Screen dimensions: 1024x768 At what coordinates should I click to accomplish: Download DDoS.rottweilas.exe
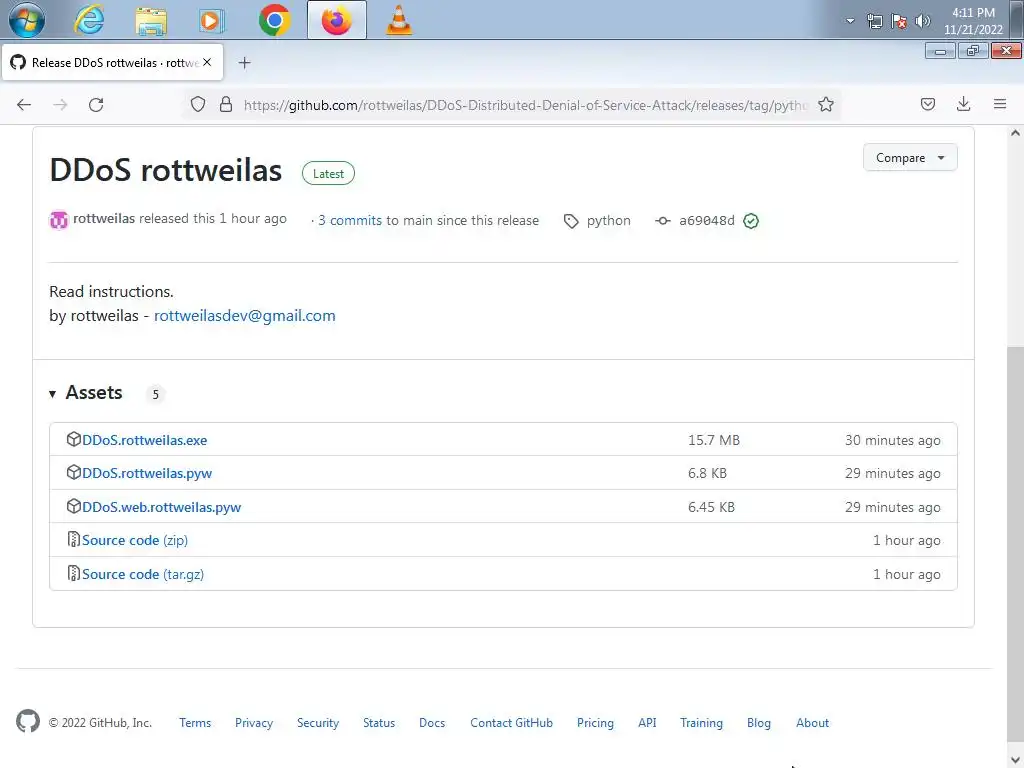click(144, 440)
